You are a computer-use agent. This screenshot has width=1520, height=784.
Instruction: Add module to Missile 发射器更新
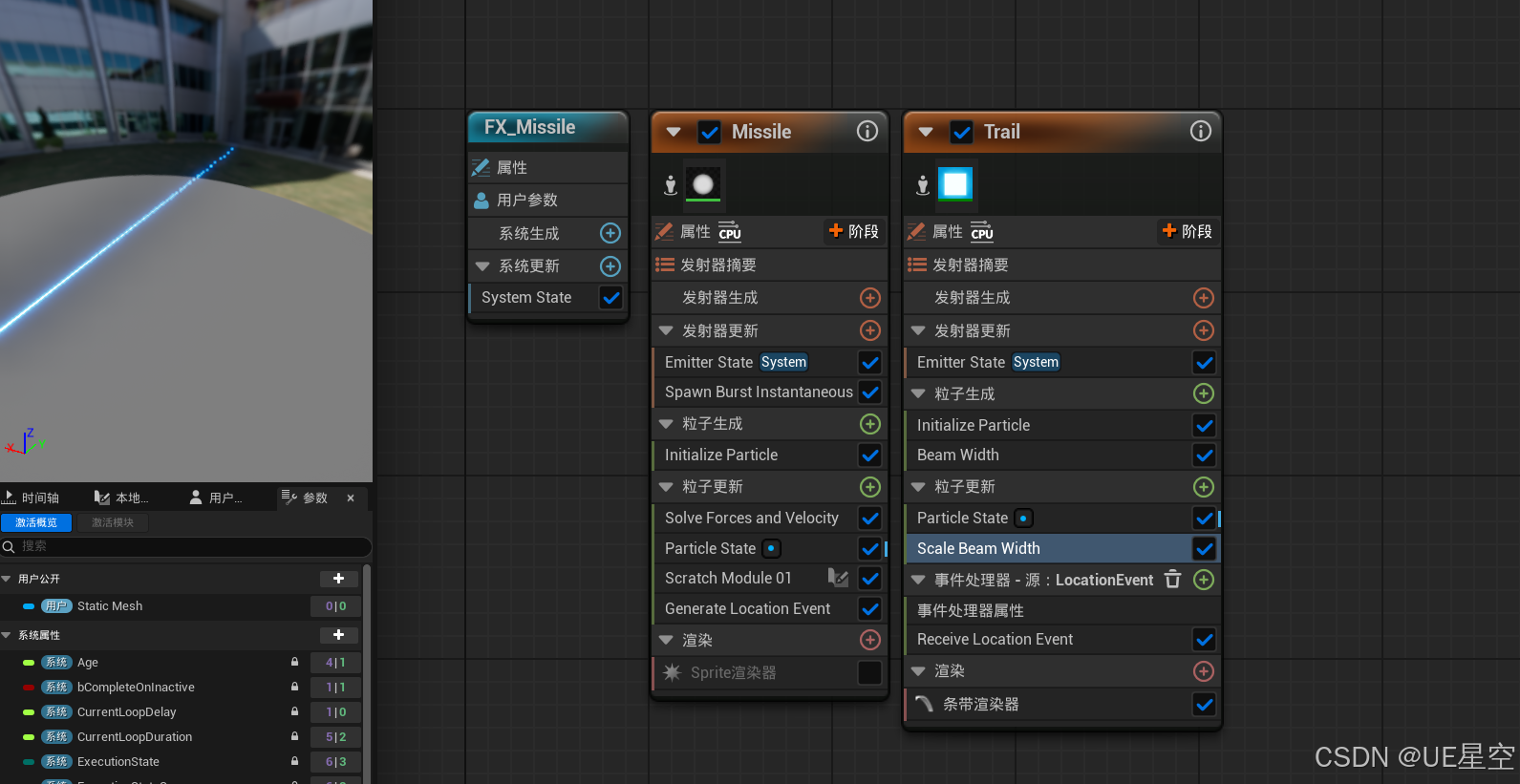click(869, 330)
